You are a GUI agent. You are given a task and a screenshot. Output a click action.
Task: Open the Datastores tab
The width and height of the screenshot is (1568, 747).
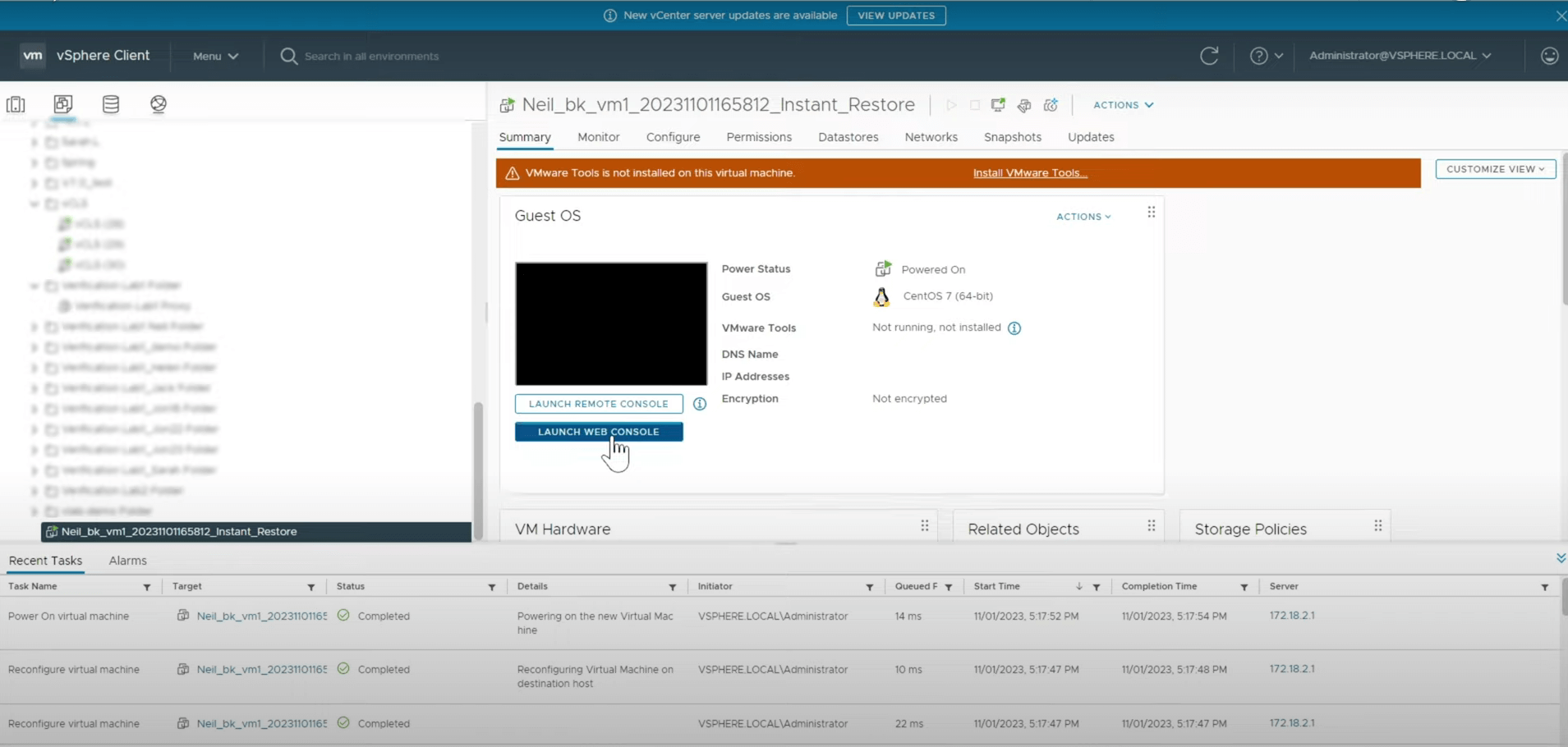pyautogui.click(x=848, y=137)
